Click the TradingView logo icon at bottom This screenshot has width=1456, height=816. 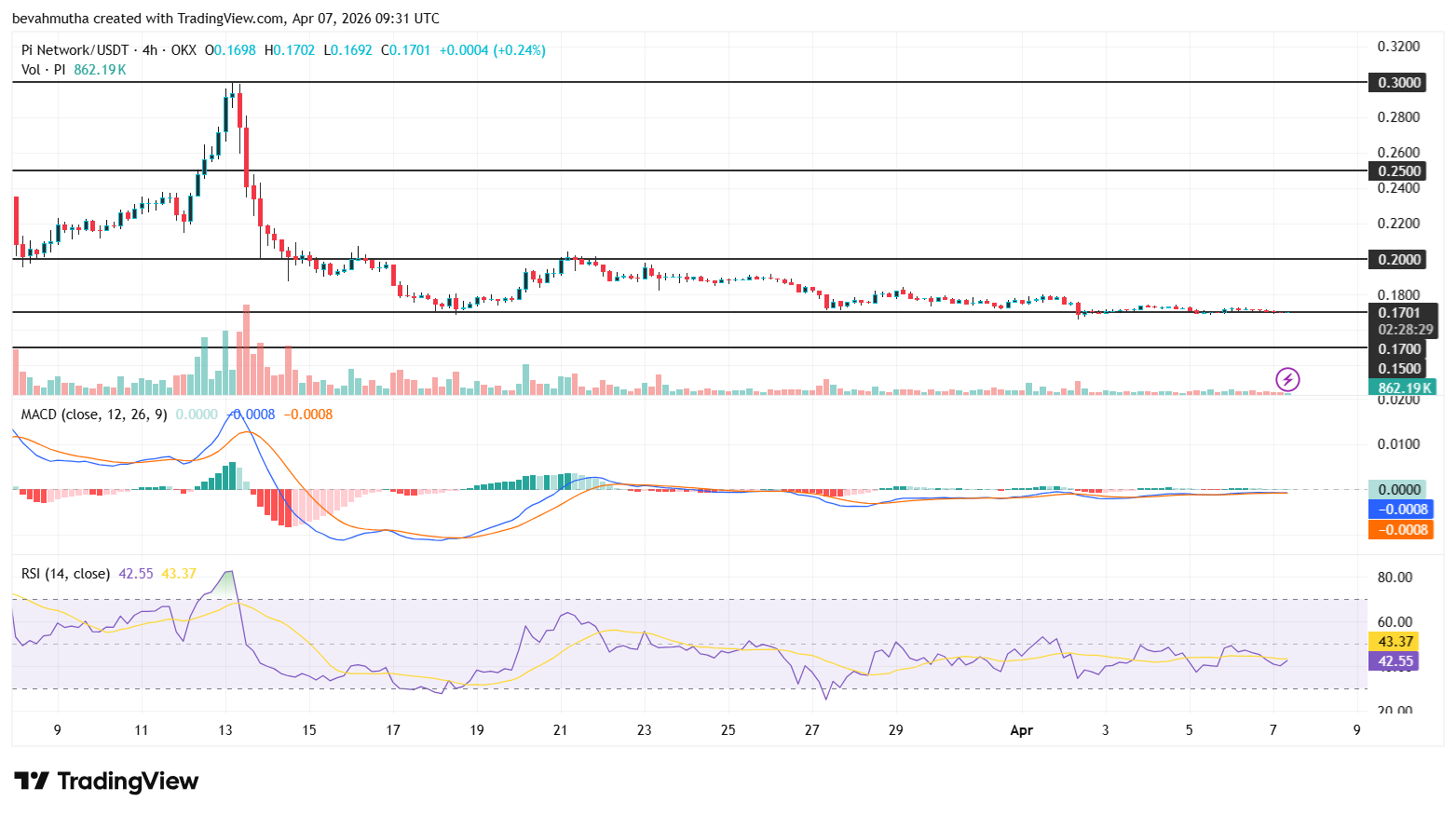31,781
